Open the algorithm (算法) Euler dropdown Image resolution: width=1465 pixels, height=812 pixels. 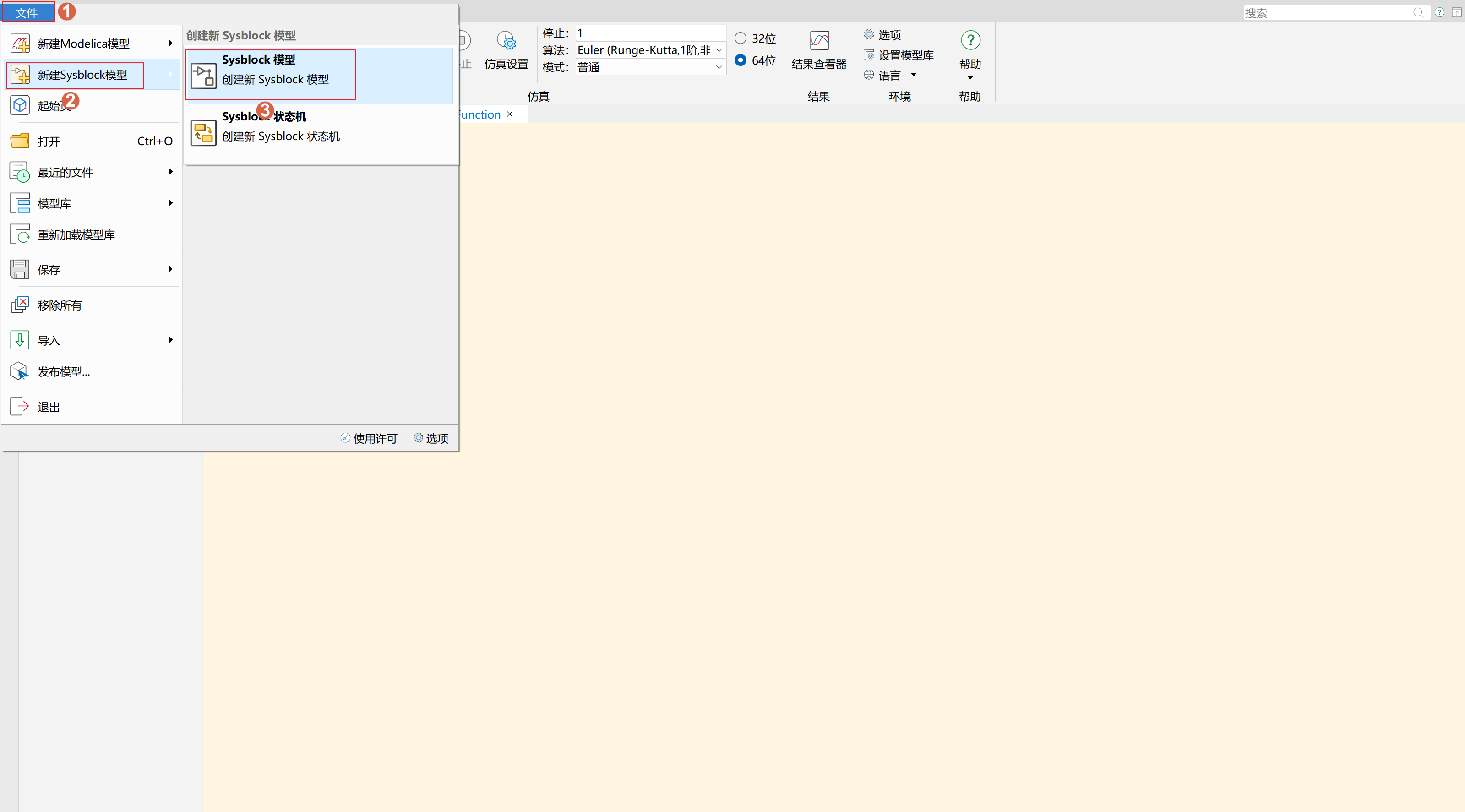coord(718,50)
